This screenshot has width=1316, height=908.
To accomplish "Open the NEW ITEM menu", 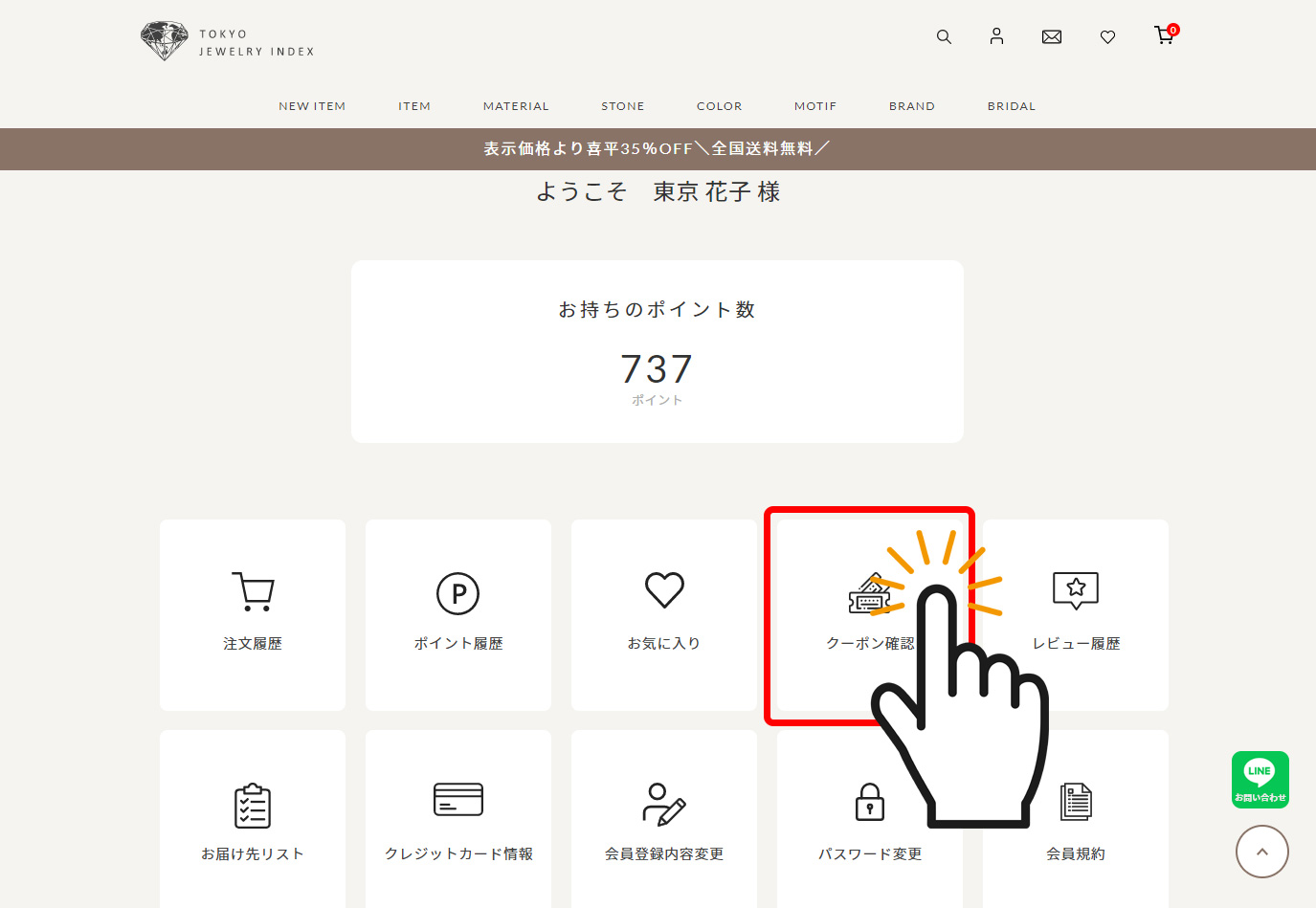I will (x=312, y=106).
